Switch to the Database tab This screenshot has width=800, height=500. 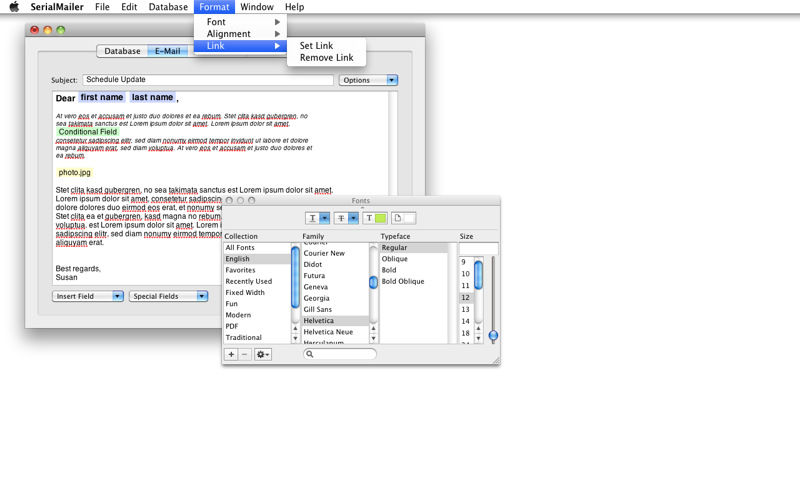(122, 51)
